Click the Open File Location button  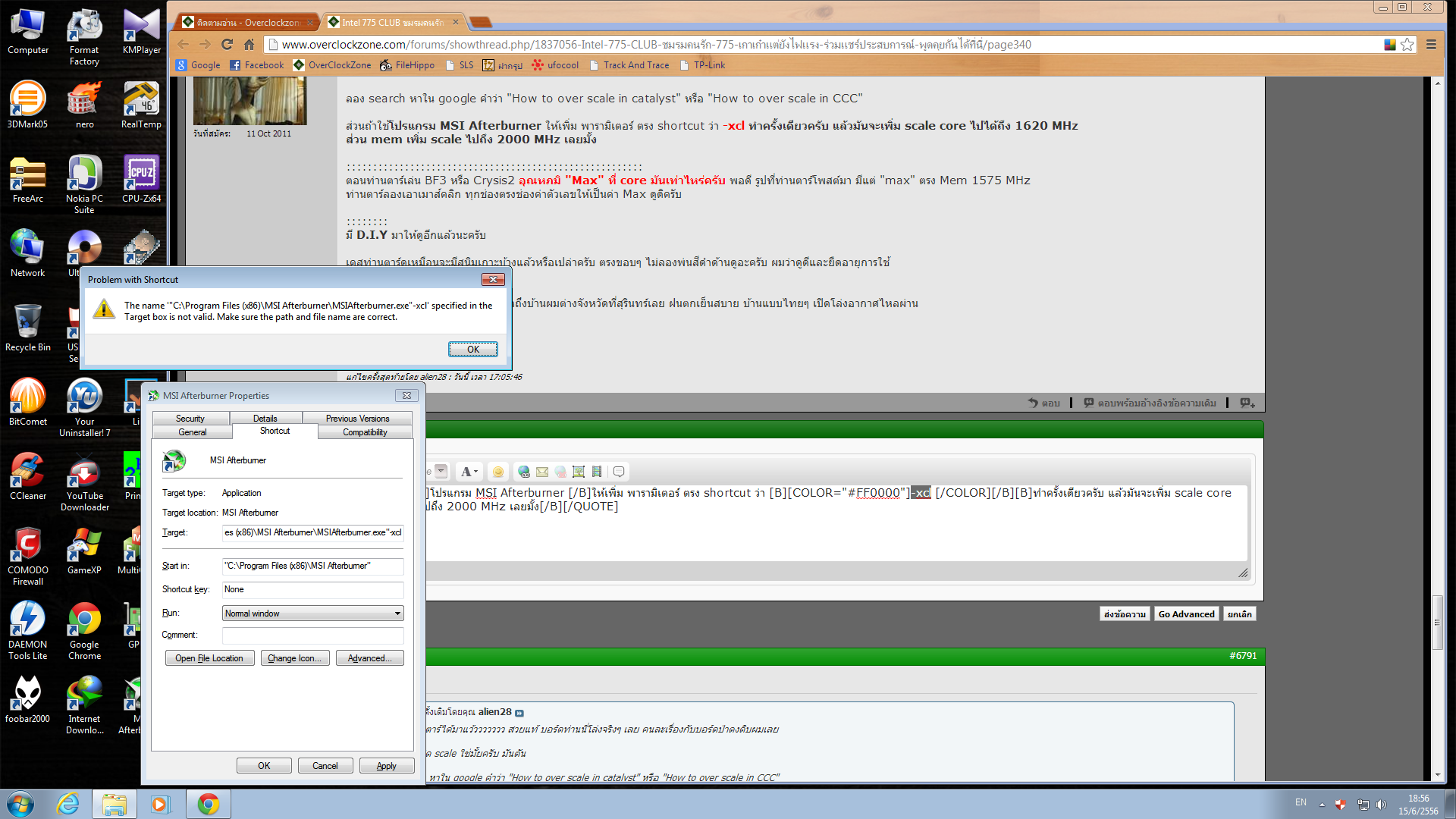click(209, 658)
